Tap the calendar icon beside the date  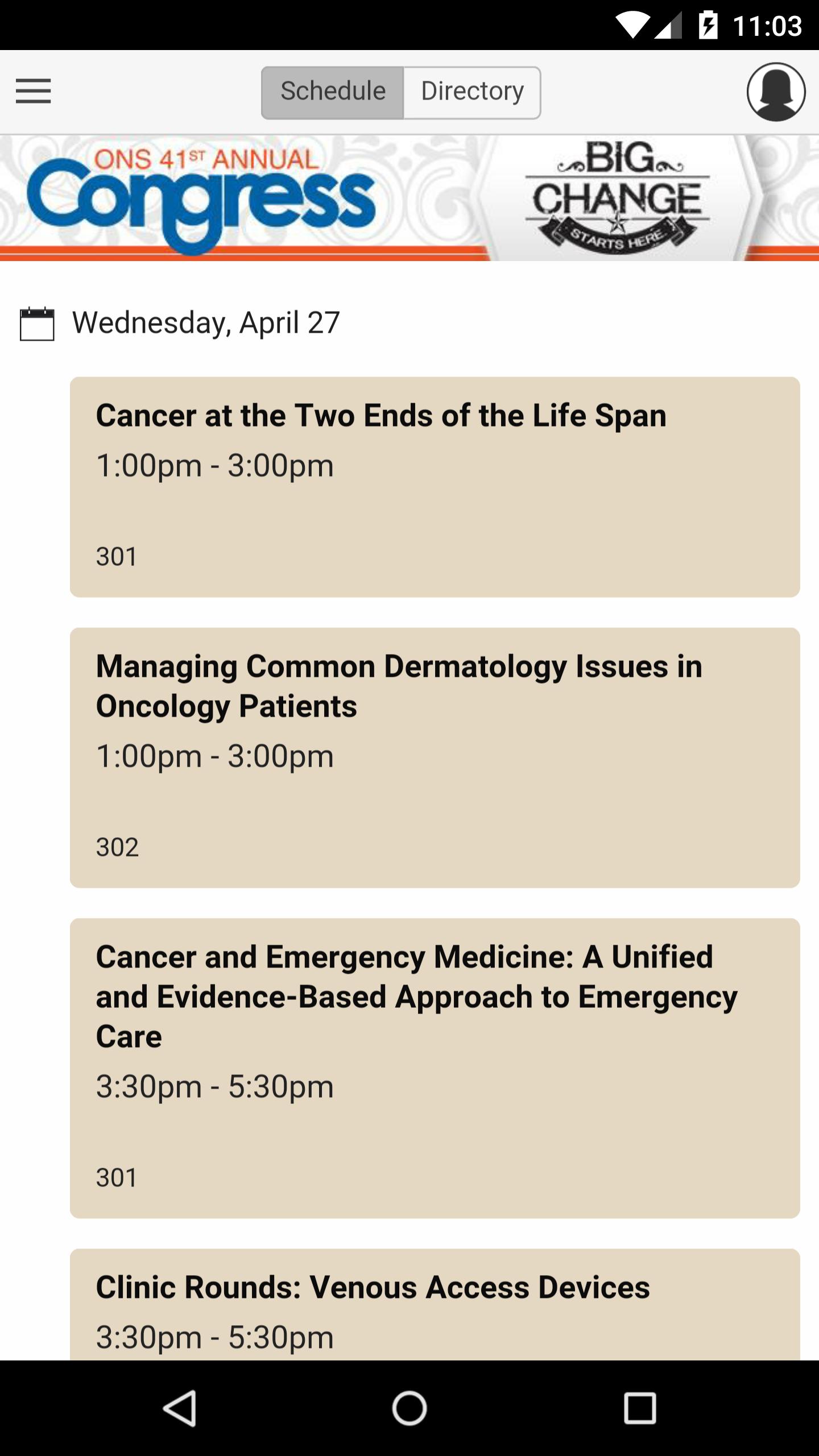pyautogui.click(x=37, y=324)
